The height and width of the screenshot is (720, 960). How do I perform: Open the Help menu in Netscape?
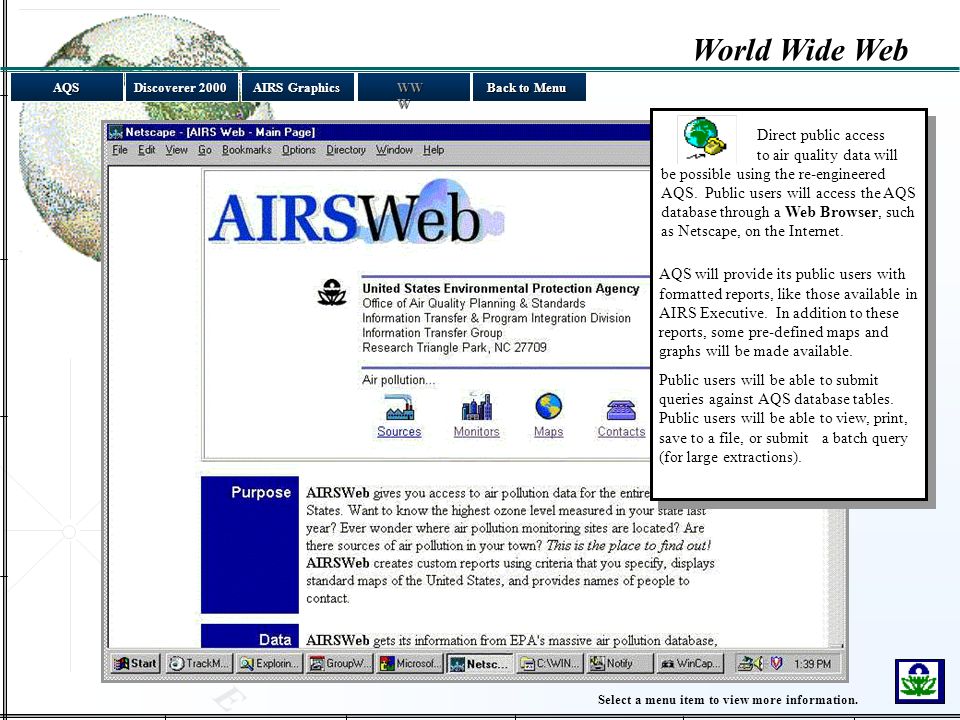coord(433,150)
